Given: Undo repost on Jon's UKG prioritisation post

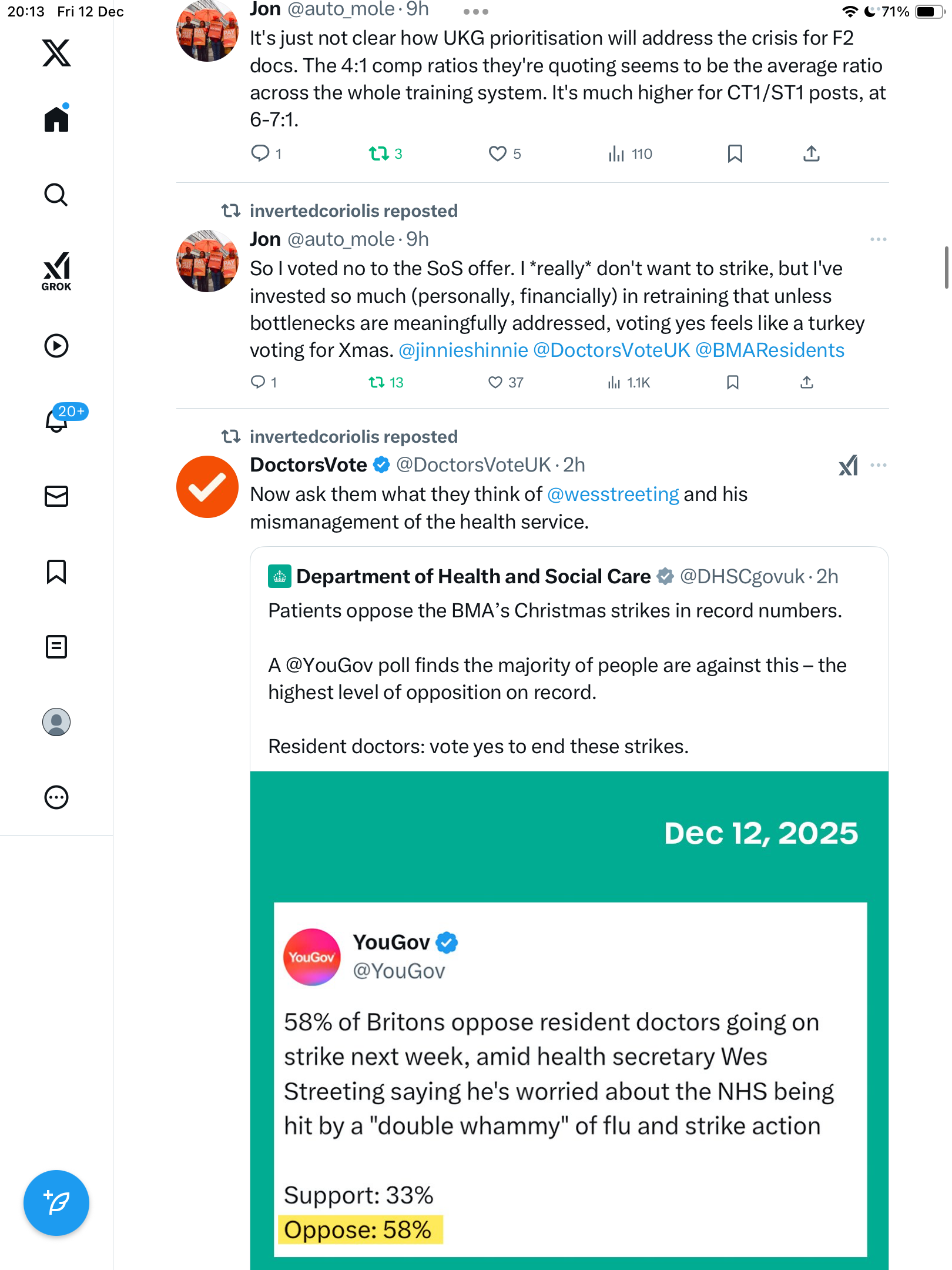Looking at the screenshot, I should coord(378,154).
